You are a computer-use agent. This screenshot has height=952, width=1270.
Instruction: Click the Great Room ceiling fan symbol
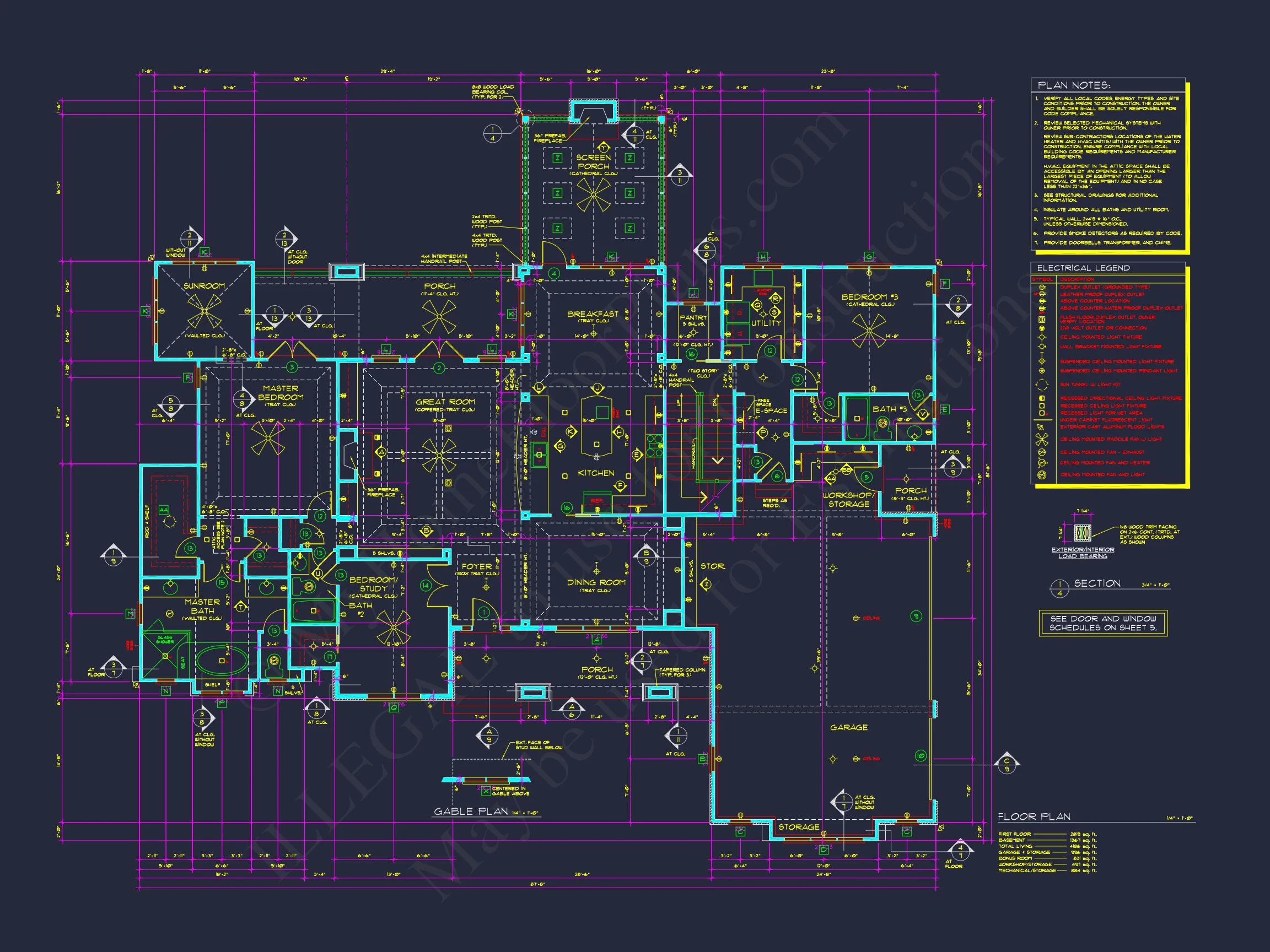(x=439, y=455)
